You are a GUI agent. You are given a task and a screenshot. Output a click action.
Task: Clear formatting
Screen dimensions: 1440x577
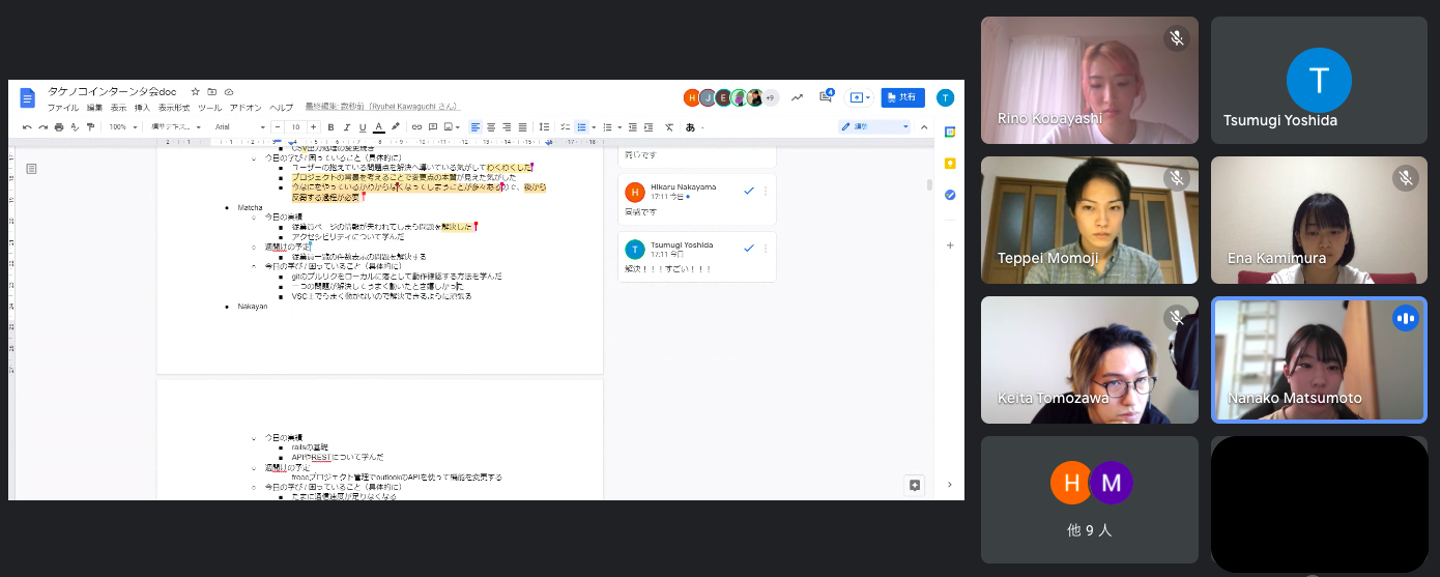click(669, 127)
